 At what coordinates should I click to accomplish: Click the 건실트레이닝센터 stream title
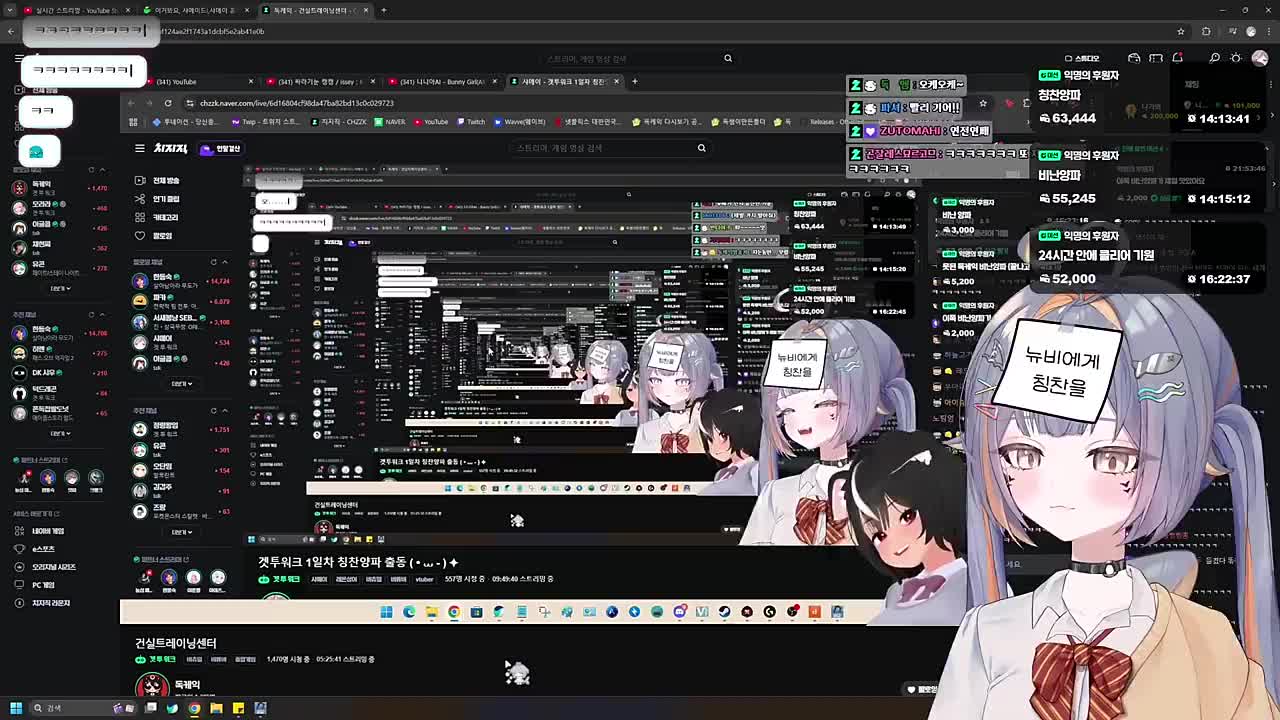pos(176,643)
